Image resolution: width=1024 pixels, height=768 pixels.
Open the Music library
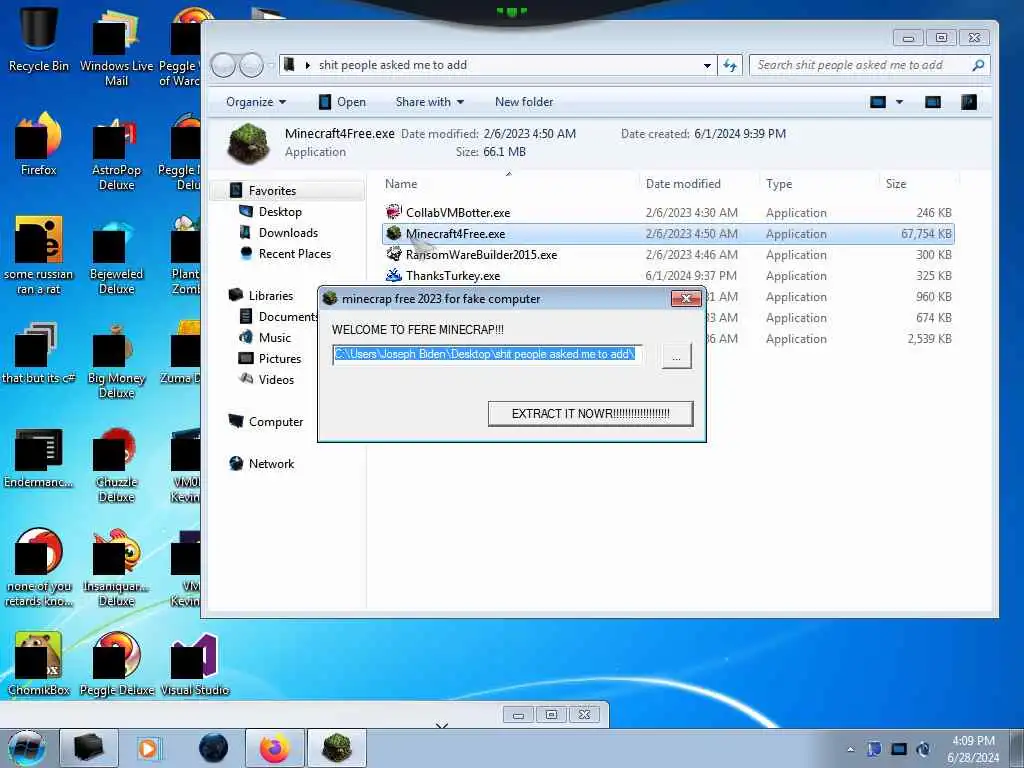click(x=274, y=338)
